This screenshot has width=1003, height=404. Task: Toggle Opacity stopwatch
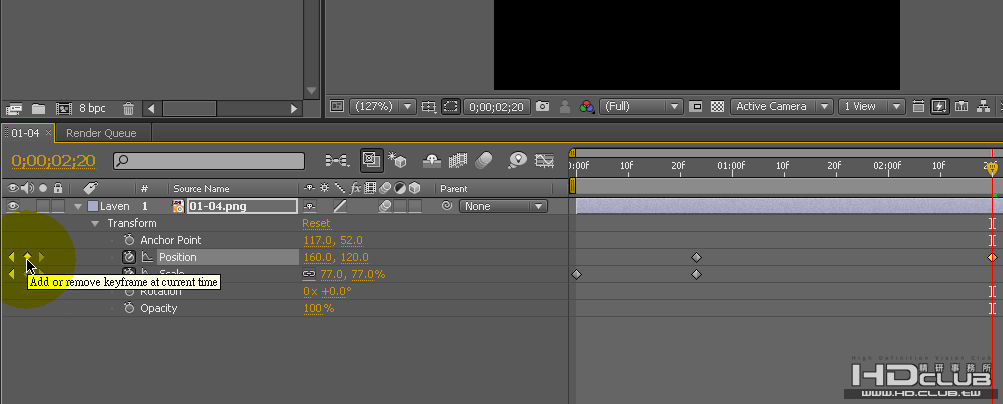coord(129,308)
